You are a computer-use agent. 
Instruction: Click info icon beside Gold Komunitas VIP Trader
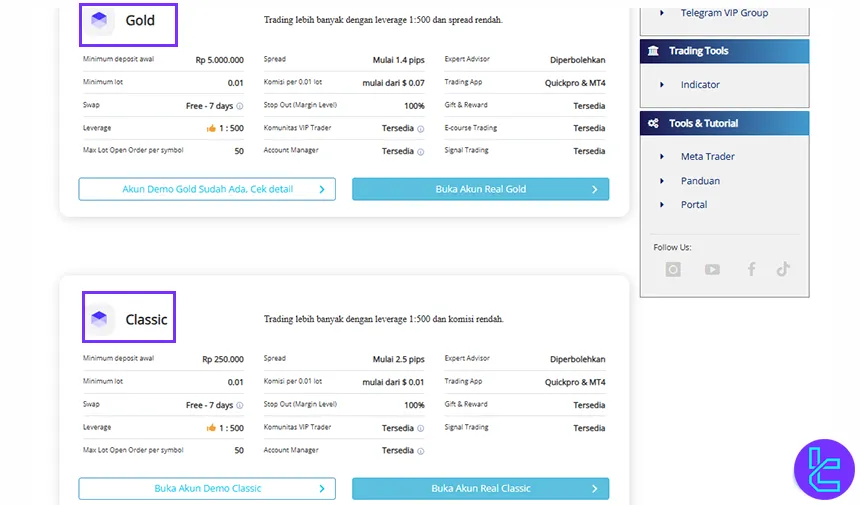point(421,129)
